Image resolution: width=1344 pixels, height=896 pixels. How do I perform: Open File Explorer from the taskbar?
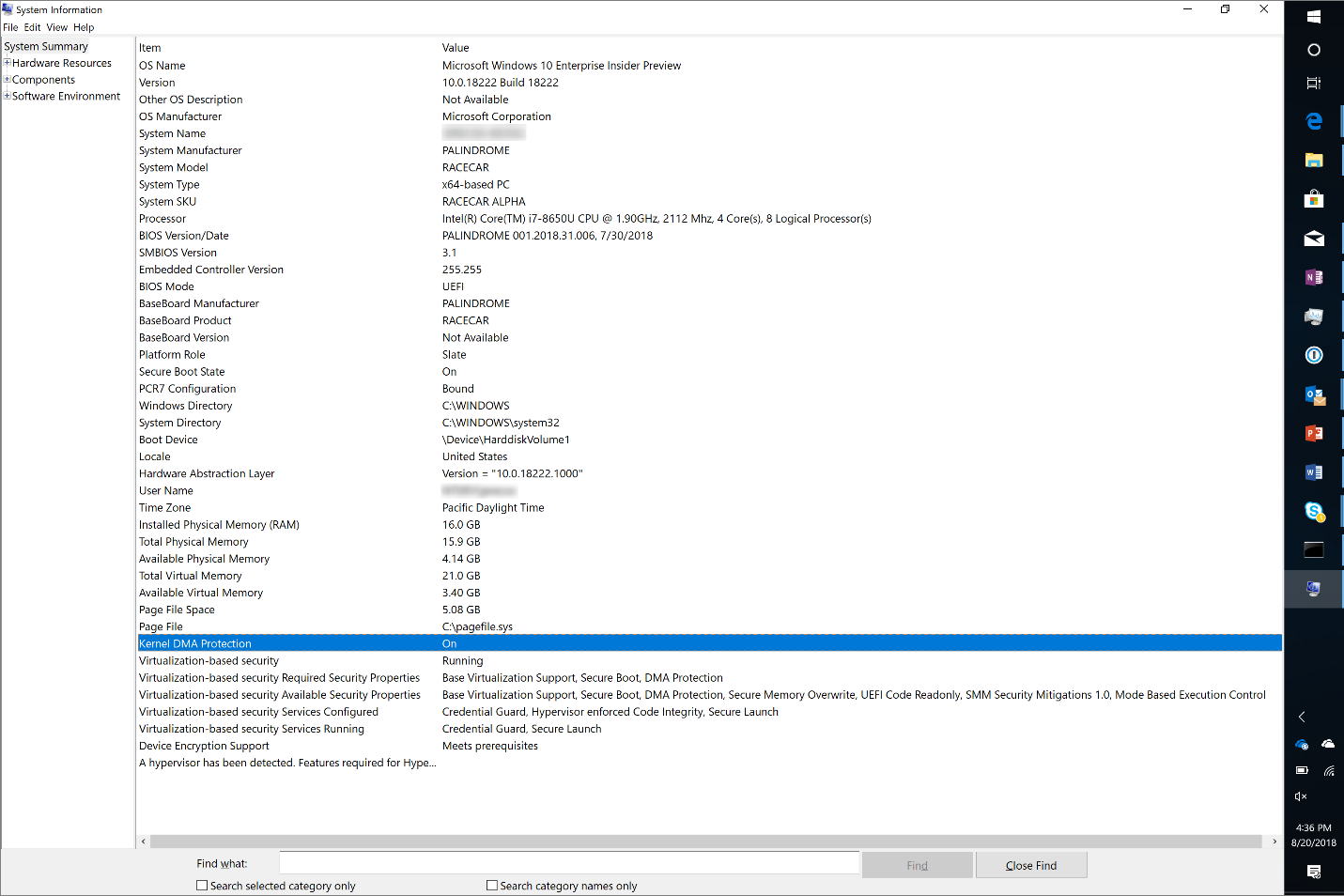pos(1314,161)
